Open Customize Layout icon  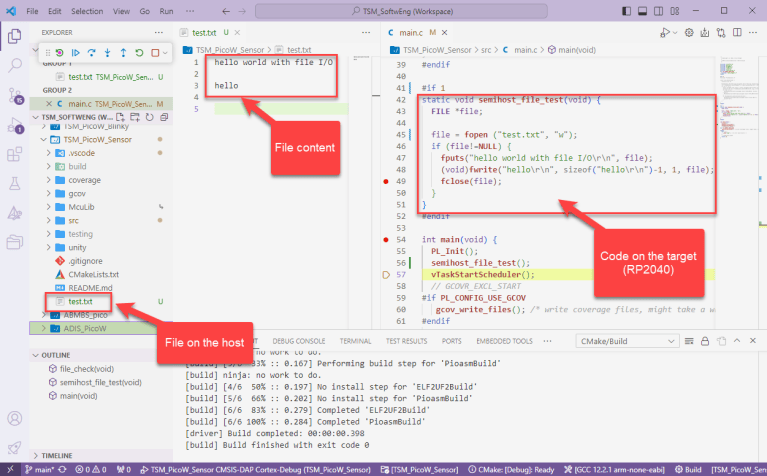[x=675, y=11]
